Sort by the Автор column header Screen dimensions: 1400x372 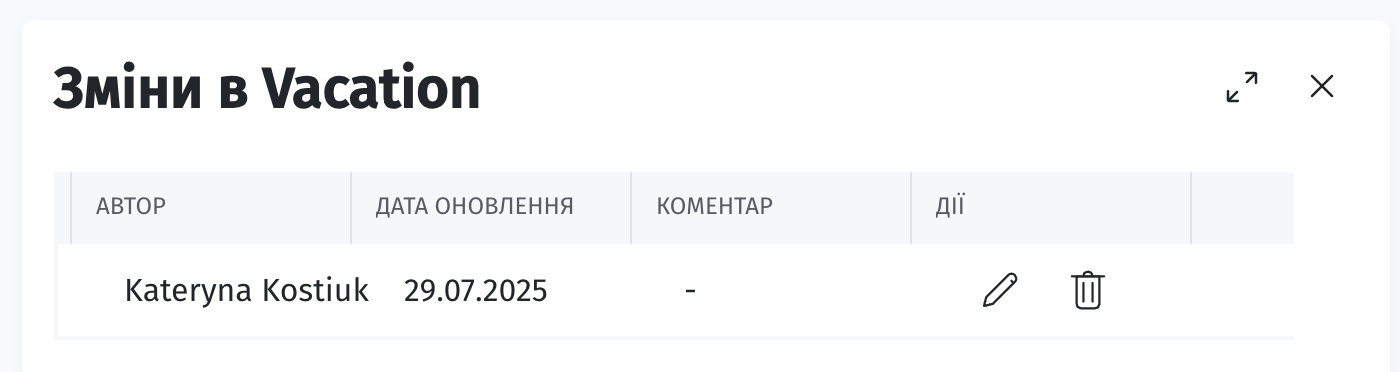[131, 207]
